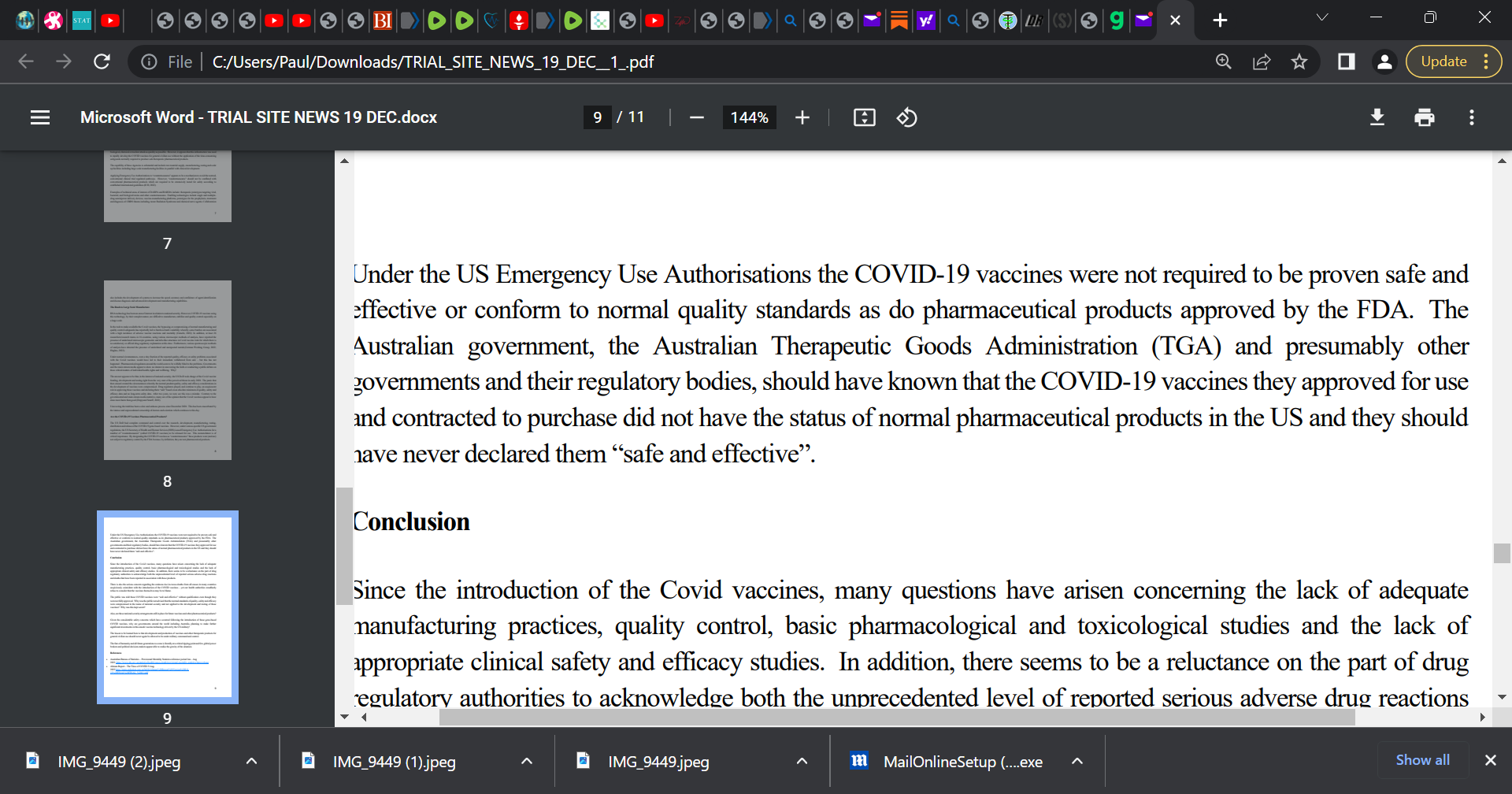Select page 7 thumbnail

click(168, 187)
